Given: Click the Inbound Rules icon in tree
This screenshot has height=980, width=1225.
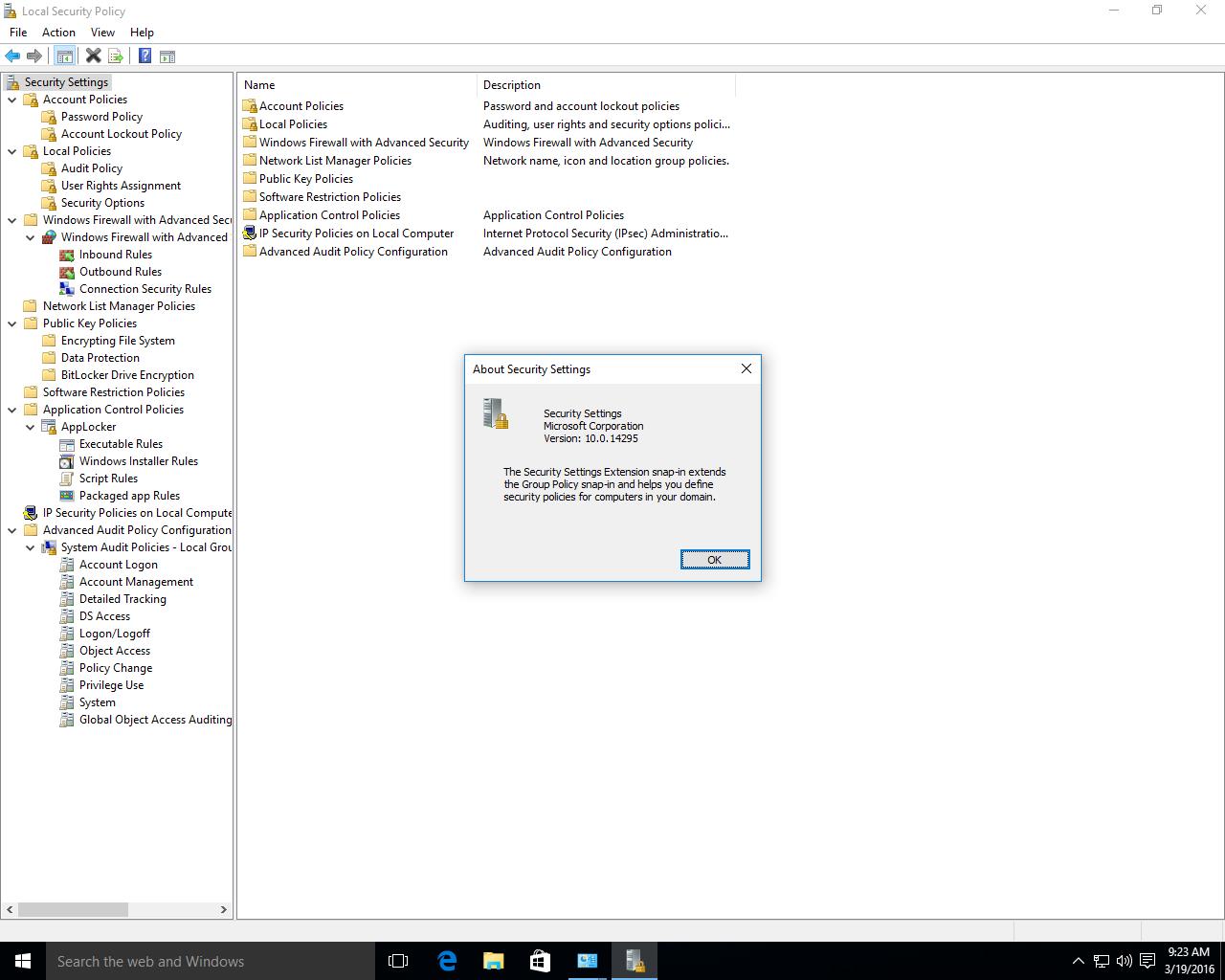Looking at the screenshot, I should click(x=67, y=255).
